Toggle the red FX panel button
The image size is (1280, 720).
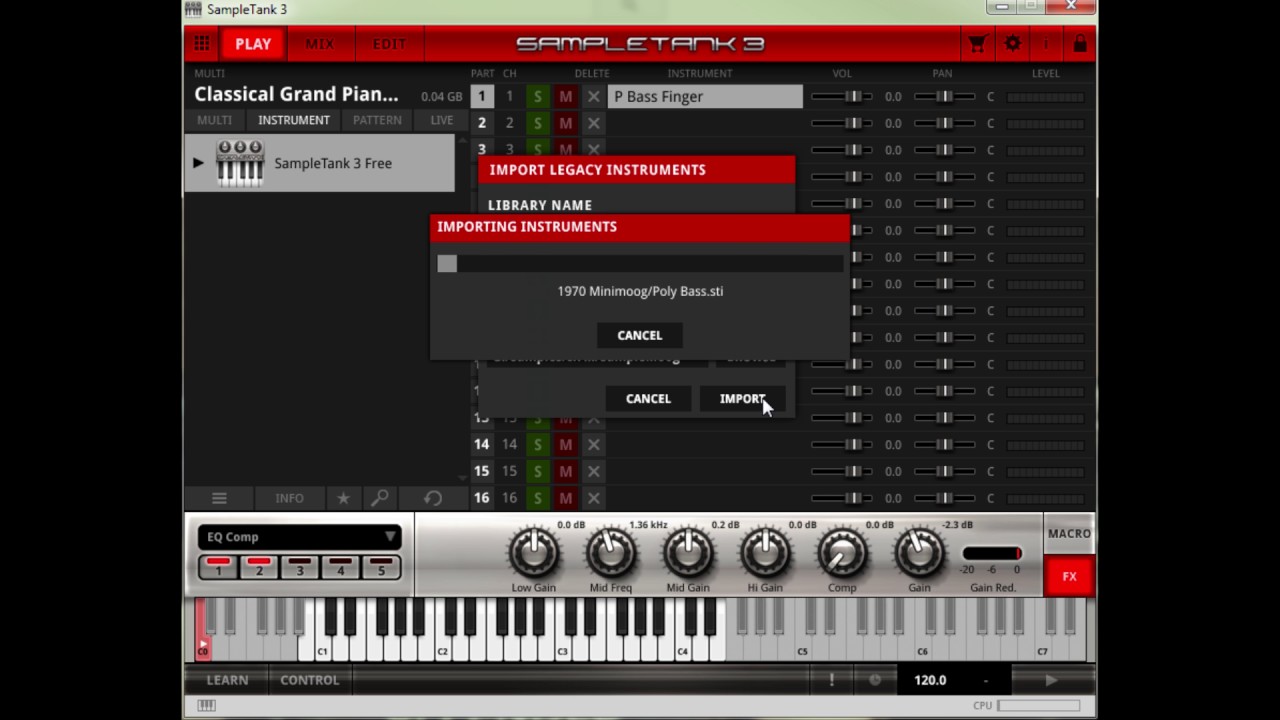coord(1069,577)
